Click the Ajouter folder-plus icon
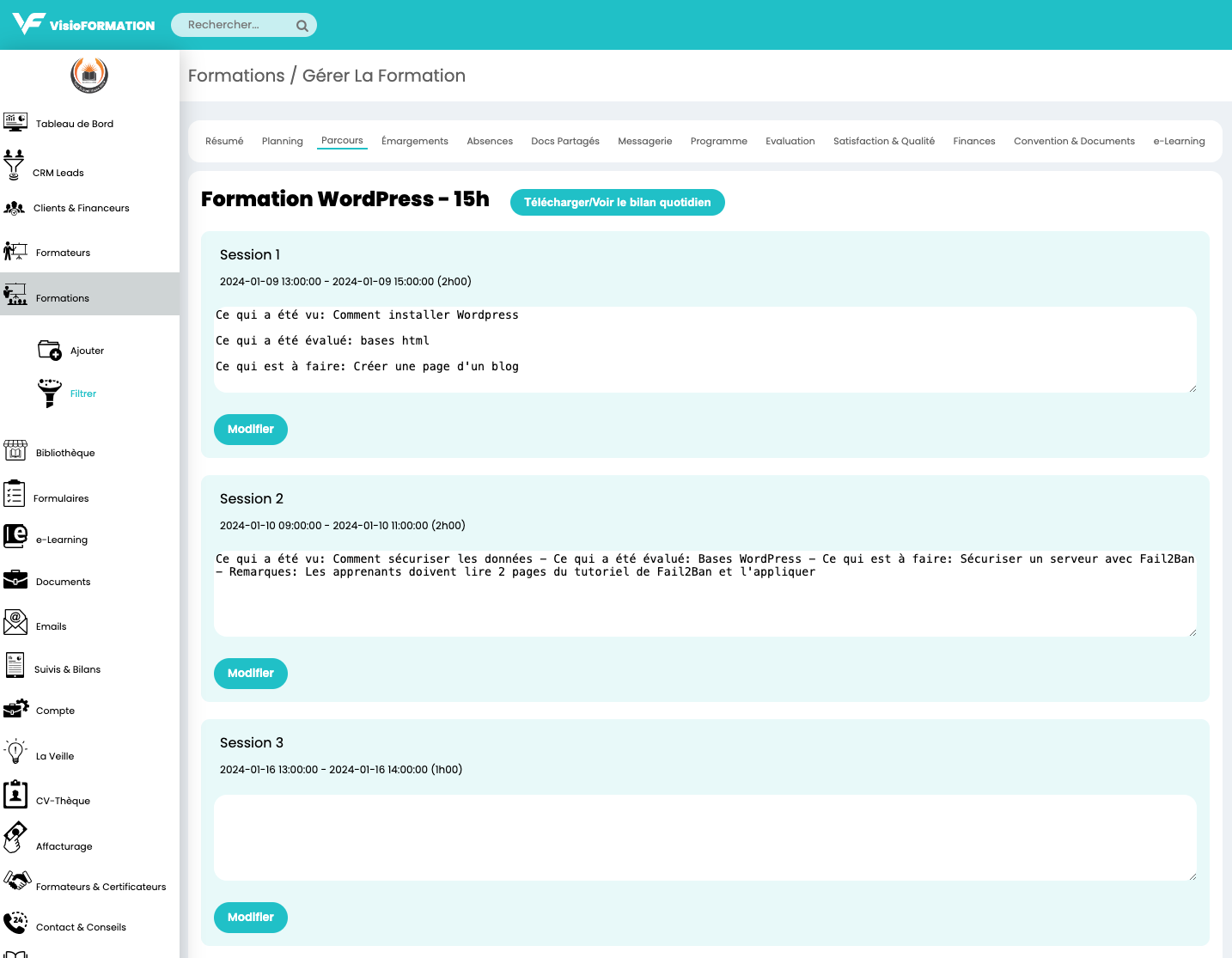The image size is (1232, 958). pos(50,350)
